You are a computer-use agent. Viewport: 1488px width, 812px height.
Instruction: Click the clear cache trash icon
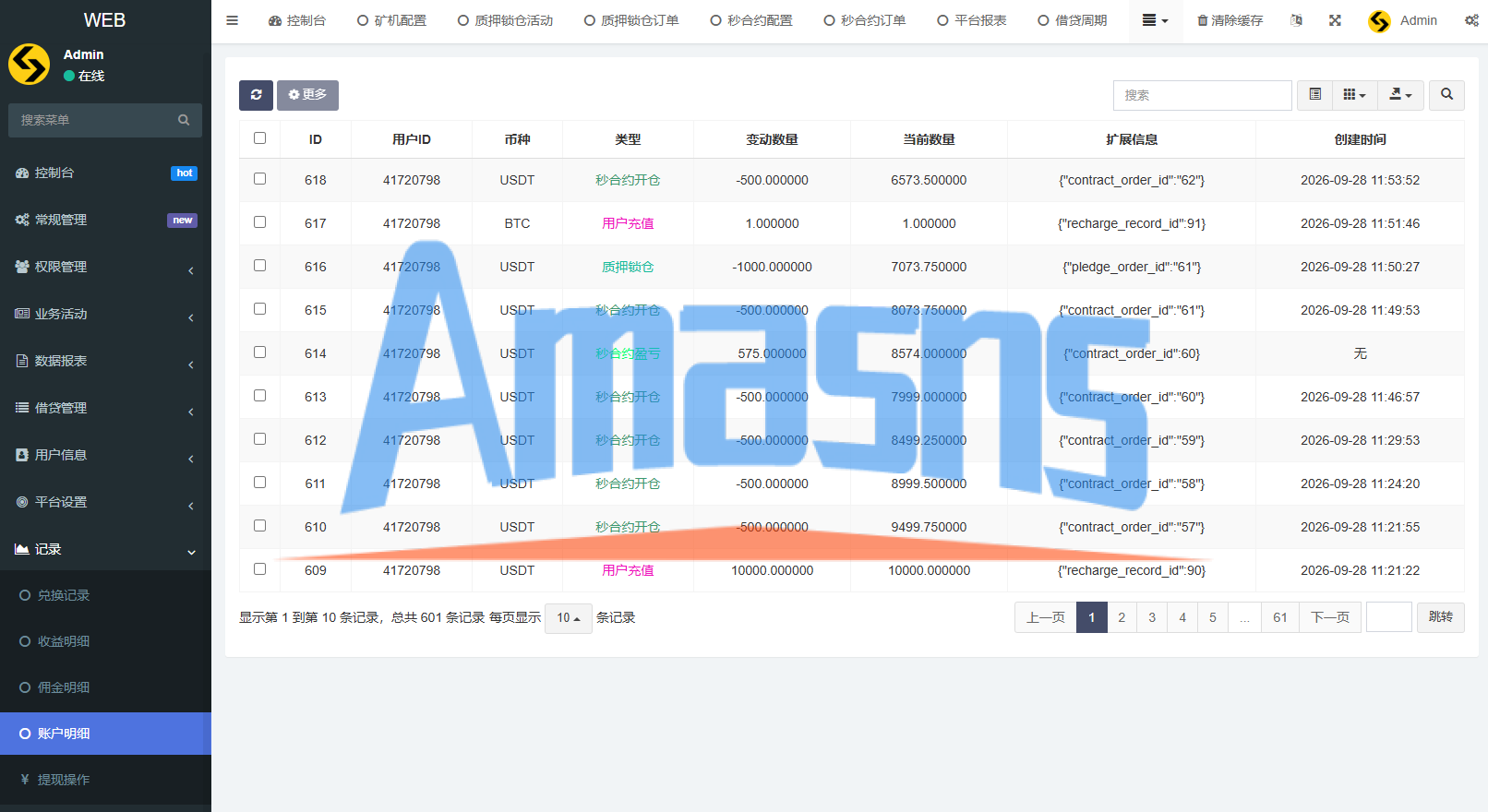tap(1203, 20)
